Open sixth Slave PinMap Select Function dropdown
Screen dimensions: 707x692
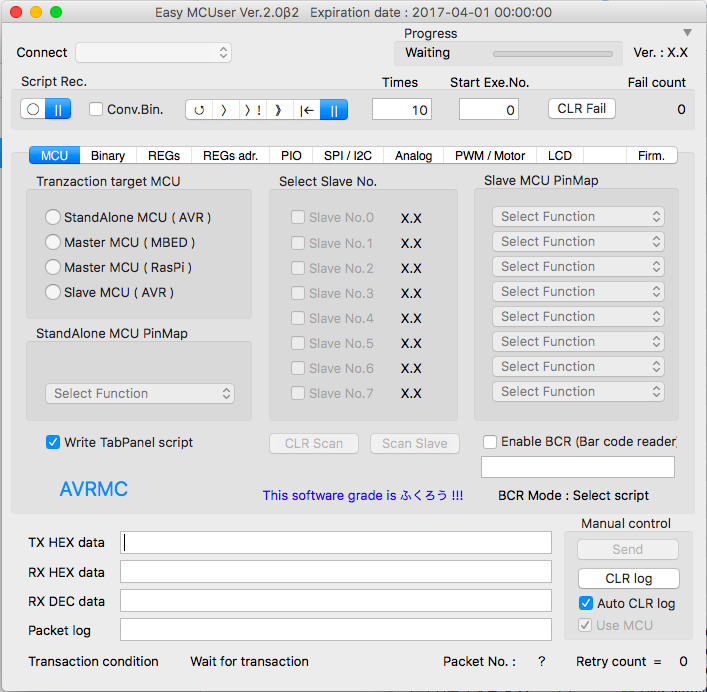[x=578, y=342]
